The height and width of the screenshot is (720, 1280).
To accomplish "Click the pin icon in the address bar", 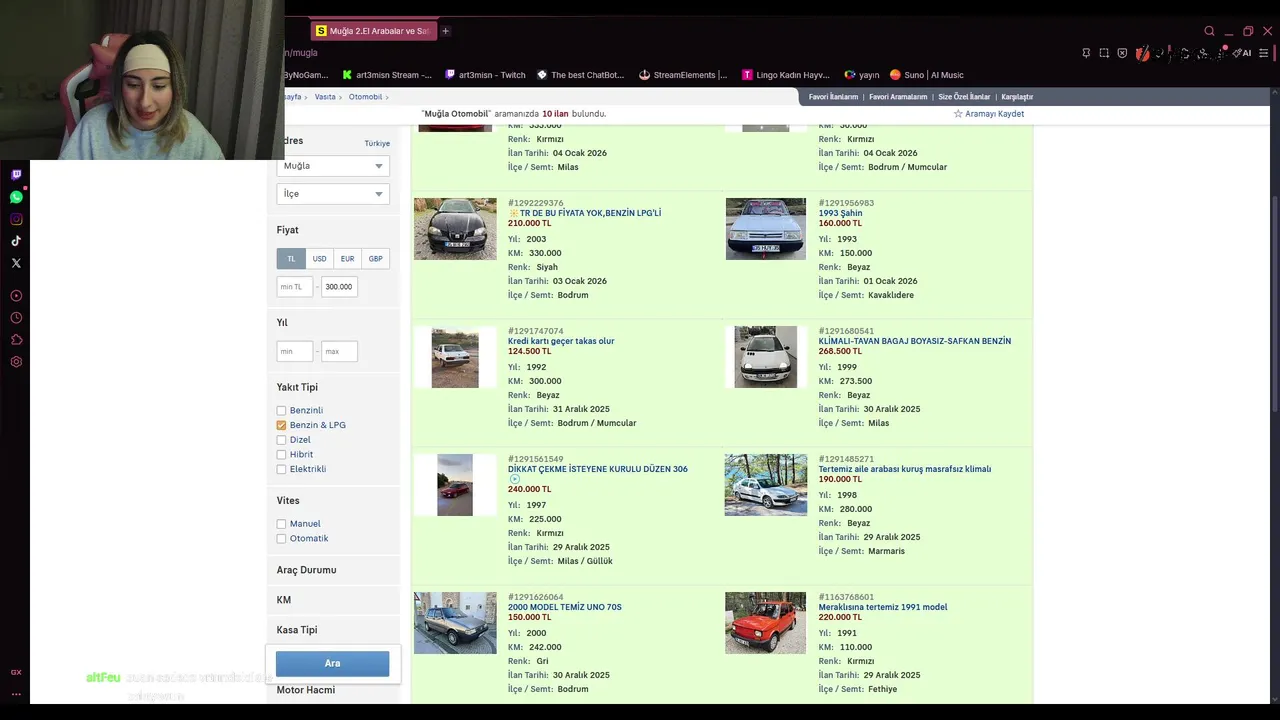I will point(1086,53).
